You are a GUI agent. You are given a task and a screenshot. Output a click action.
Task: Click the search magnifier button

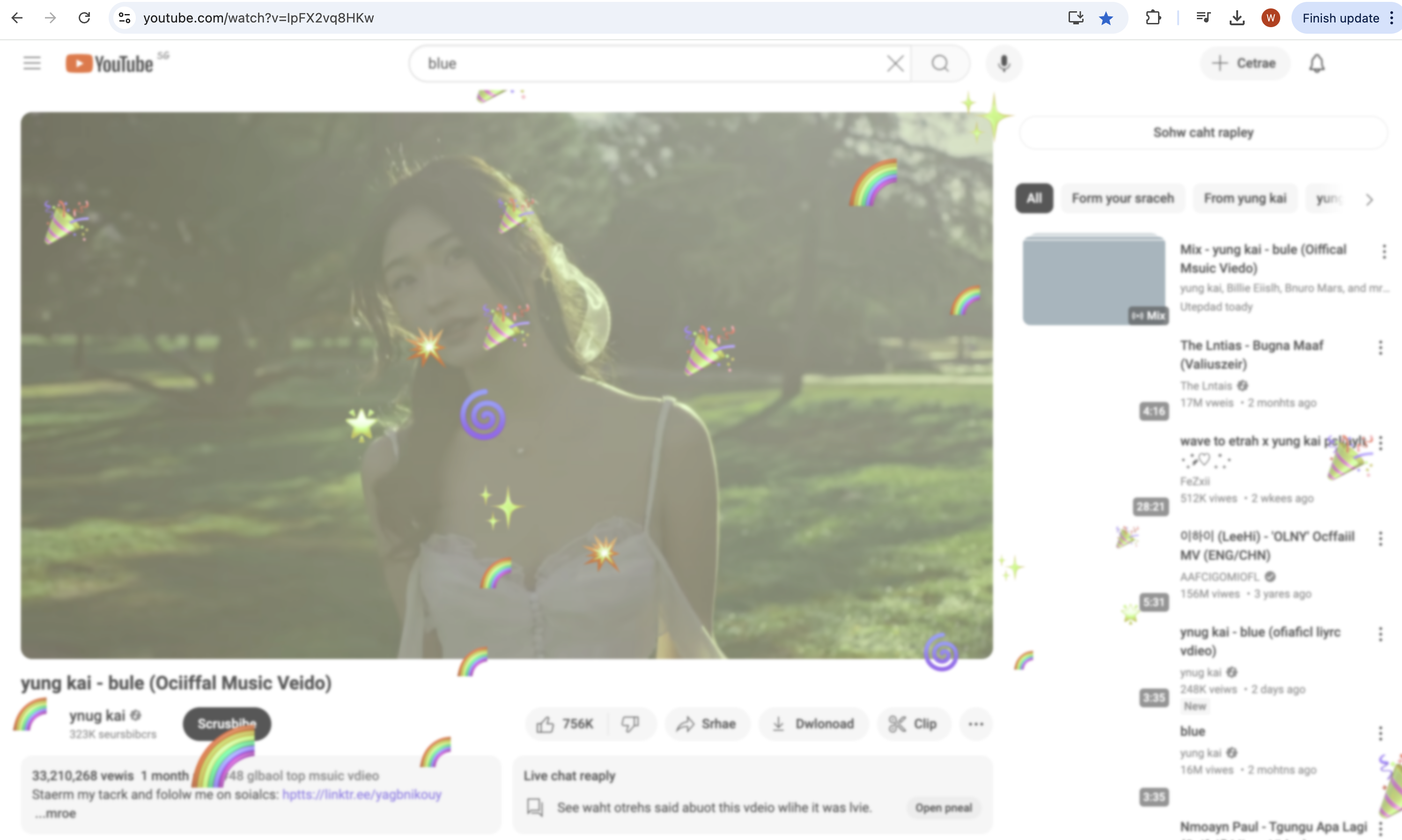pos(940,63)
